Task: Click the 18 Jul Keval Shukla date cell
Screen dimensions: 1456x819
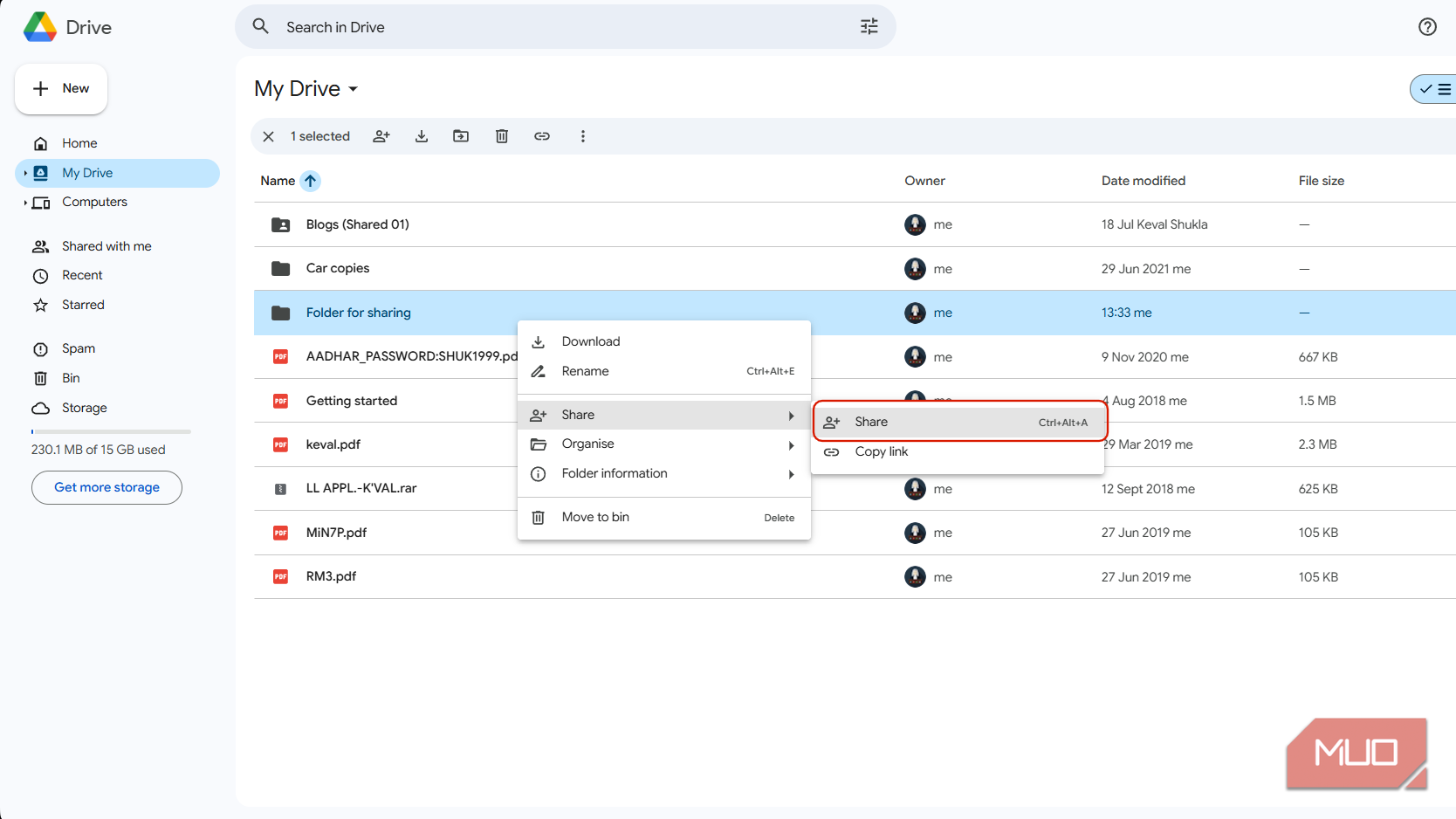Action: [1155, 224]
